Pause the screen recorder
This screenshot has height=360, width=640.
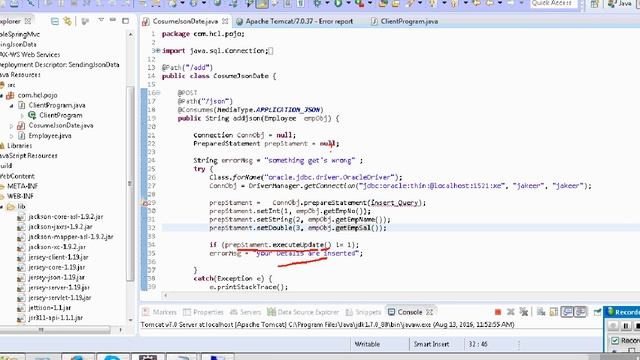(626, 326)
